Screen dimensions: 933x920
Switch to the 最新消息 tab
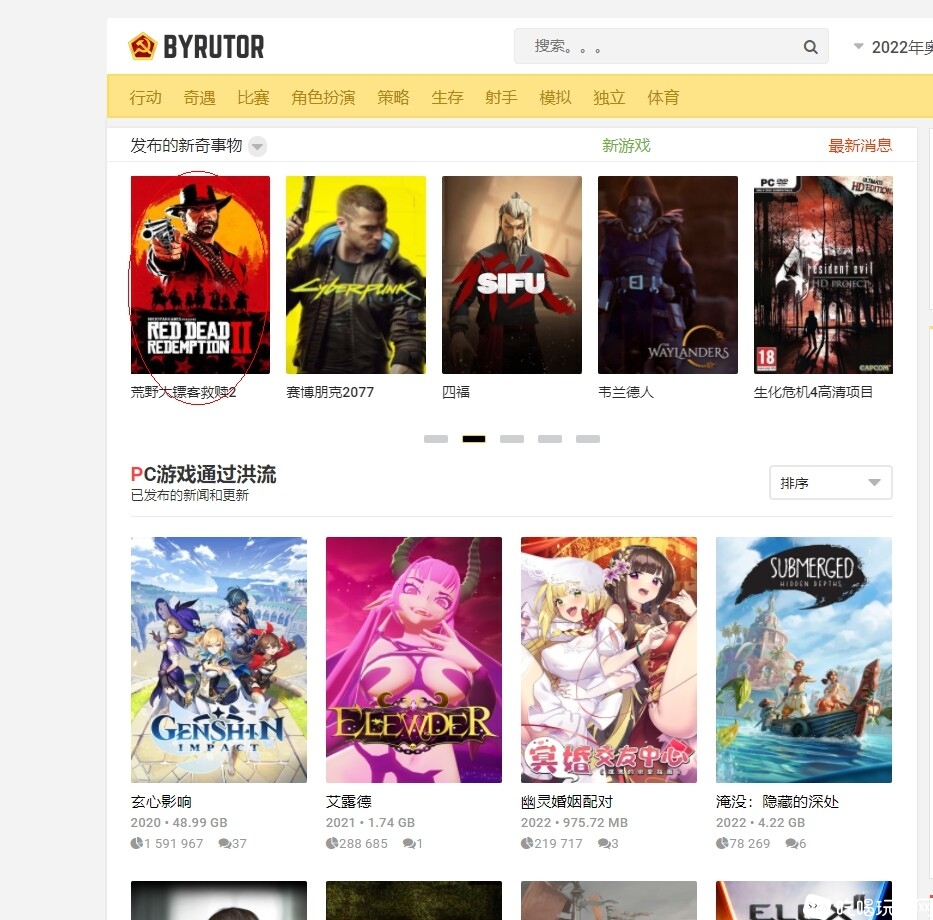(x=860, y=146)
